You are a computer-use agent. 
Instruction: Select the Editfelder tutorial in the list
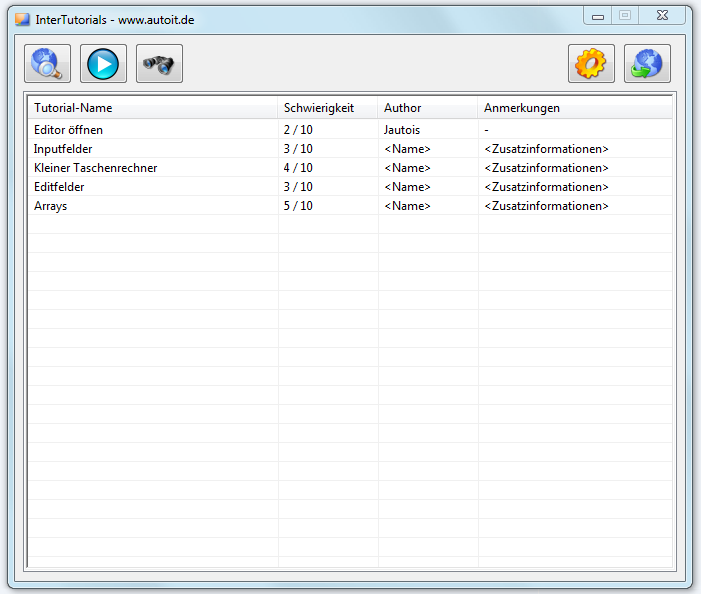pos(59,187)
